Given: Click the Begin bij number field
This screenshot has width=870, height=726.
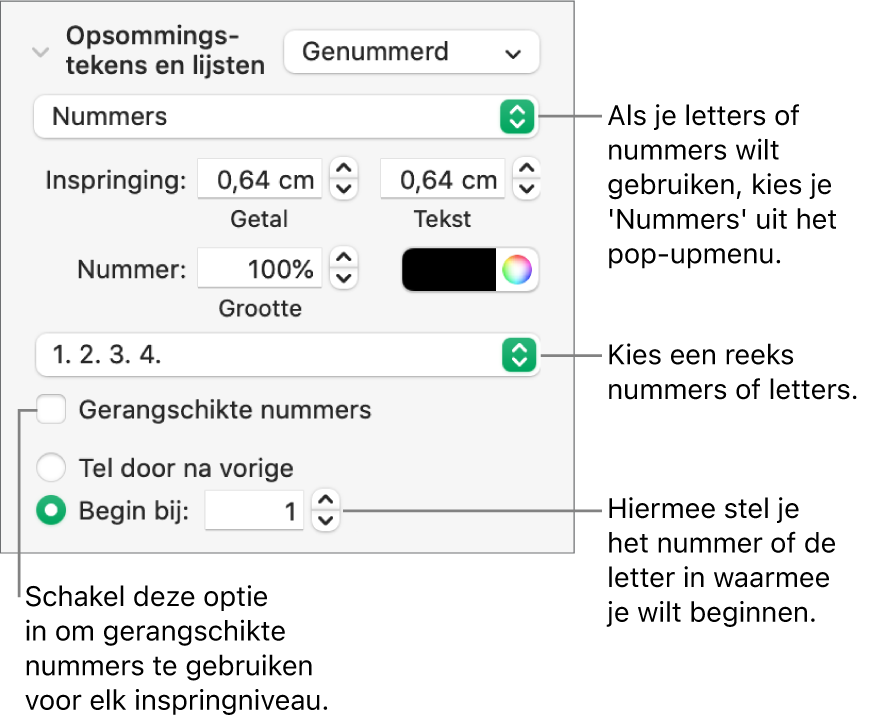Looking at the screenshot, I should (254, 512).
